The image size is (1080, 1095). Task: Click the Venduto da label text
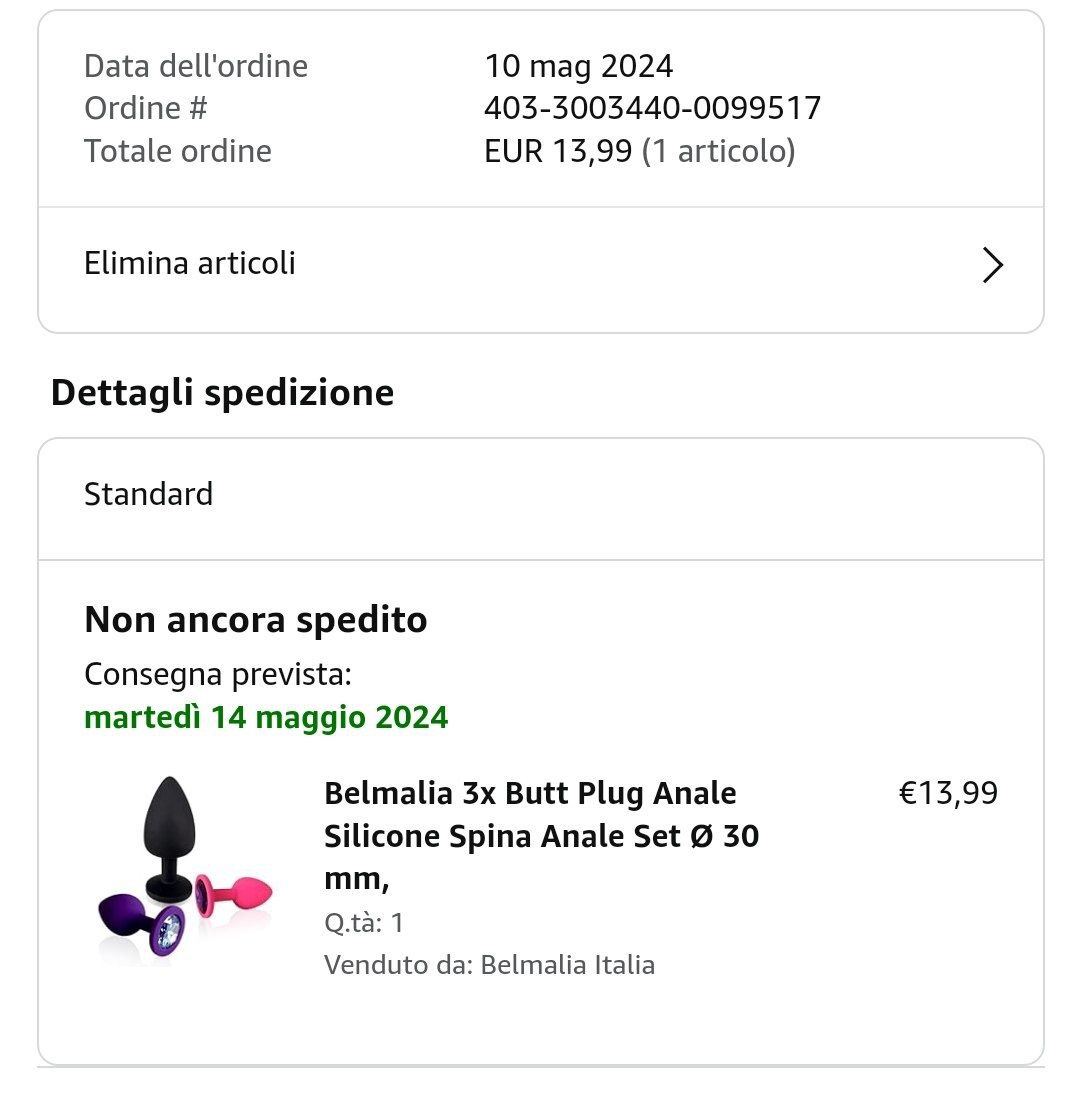click(397, 965)
